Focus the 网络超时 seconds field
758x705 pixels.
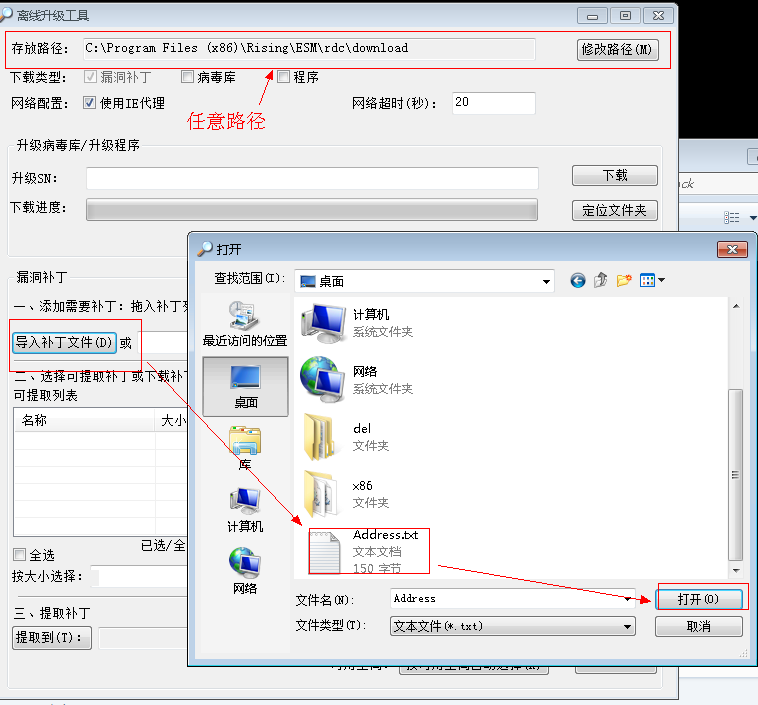(494, 103)
